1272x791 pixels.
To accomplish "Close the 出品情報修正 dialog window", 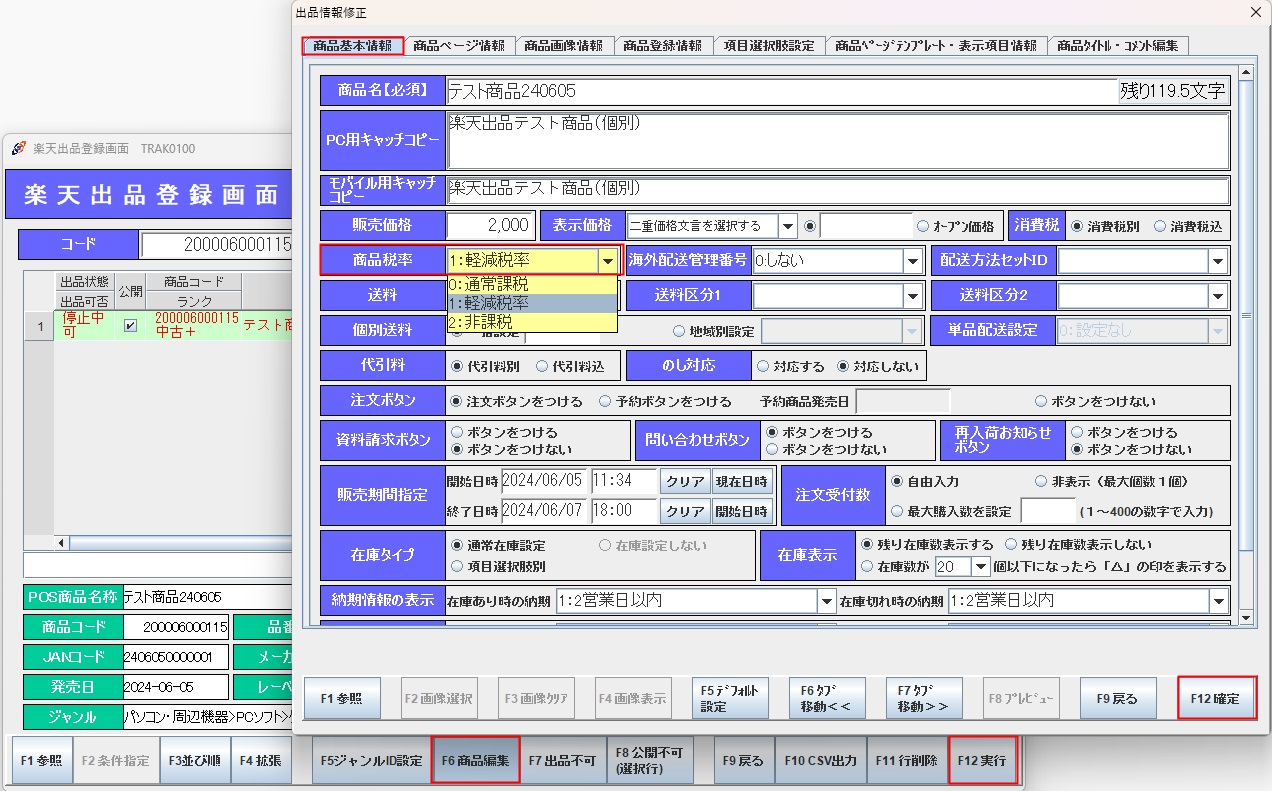I will (x=1256, y=12).
